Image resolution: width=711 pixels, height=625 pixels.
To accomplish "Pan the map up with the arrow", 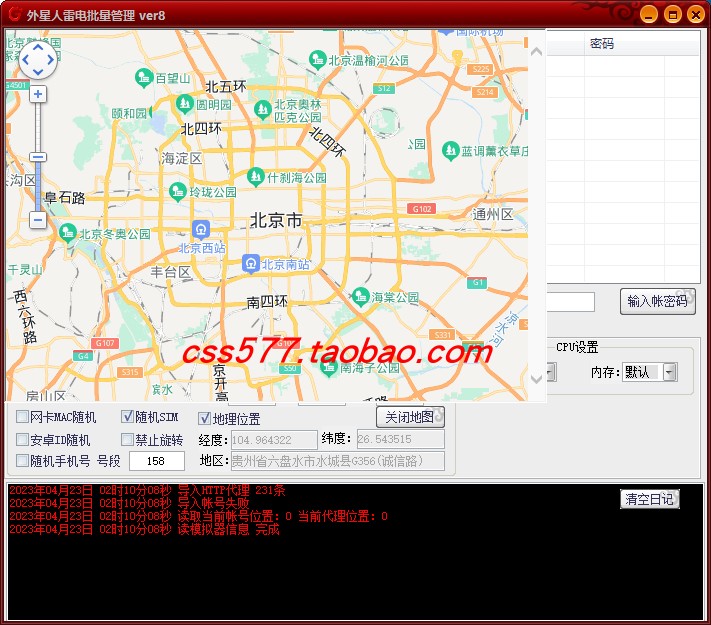I will (38, 47).
